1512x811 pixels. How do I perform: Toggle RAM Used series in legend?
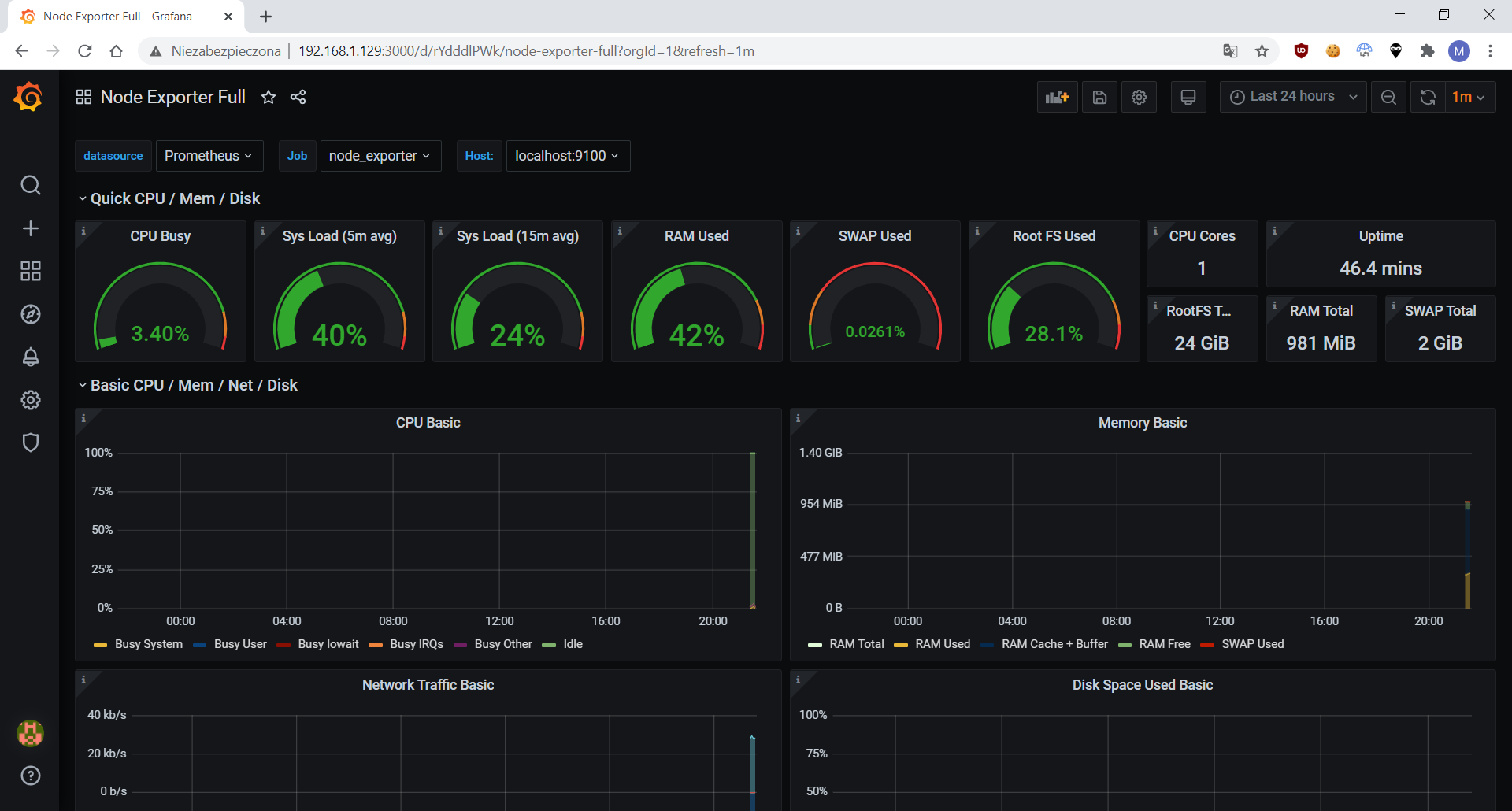click(x=943, y=644)
